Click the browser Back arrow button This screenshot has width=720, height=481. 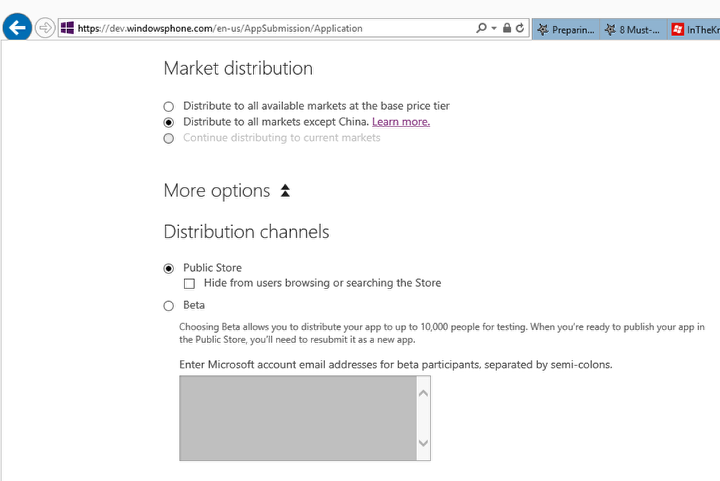coord(17,28)
